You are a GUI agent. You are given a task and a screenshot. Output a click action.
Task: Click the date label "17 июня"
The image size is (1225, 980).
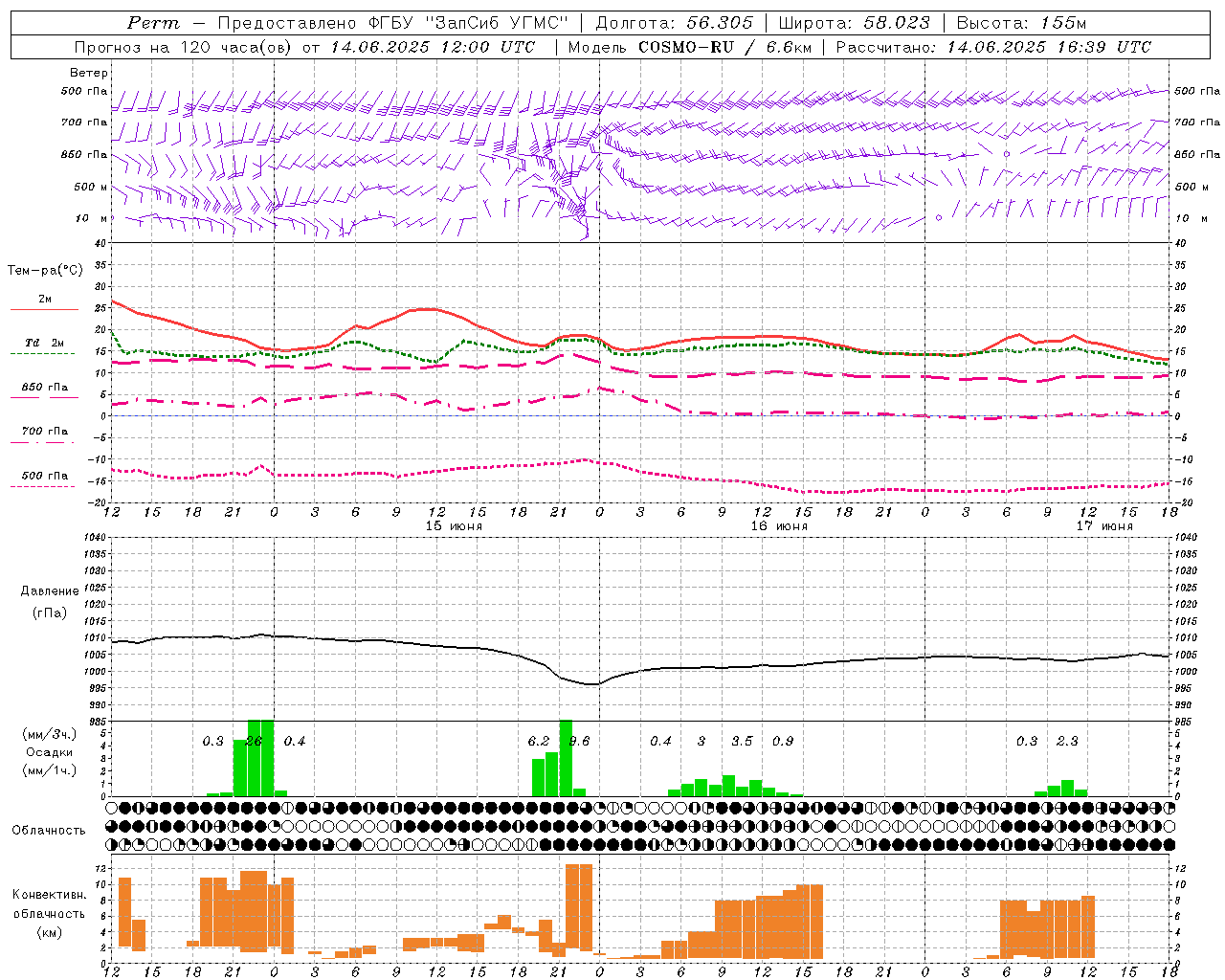point(1104,526)
